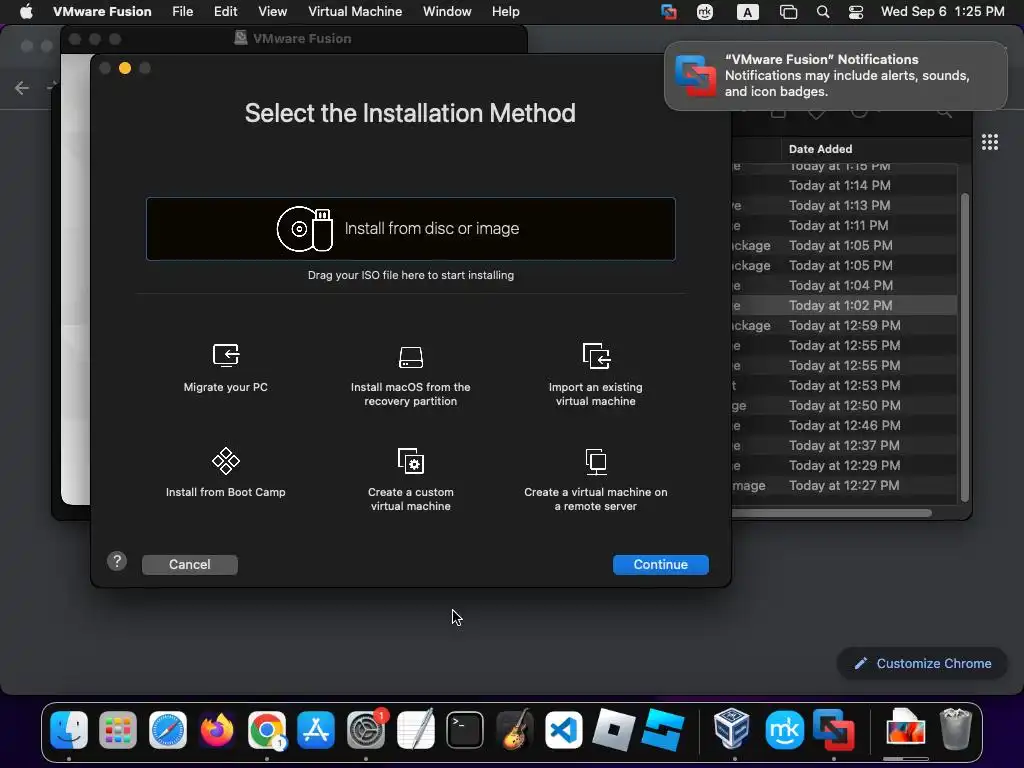
Task: Open Safari from the Dock
Action: [168, 729]
